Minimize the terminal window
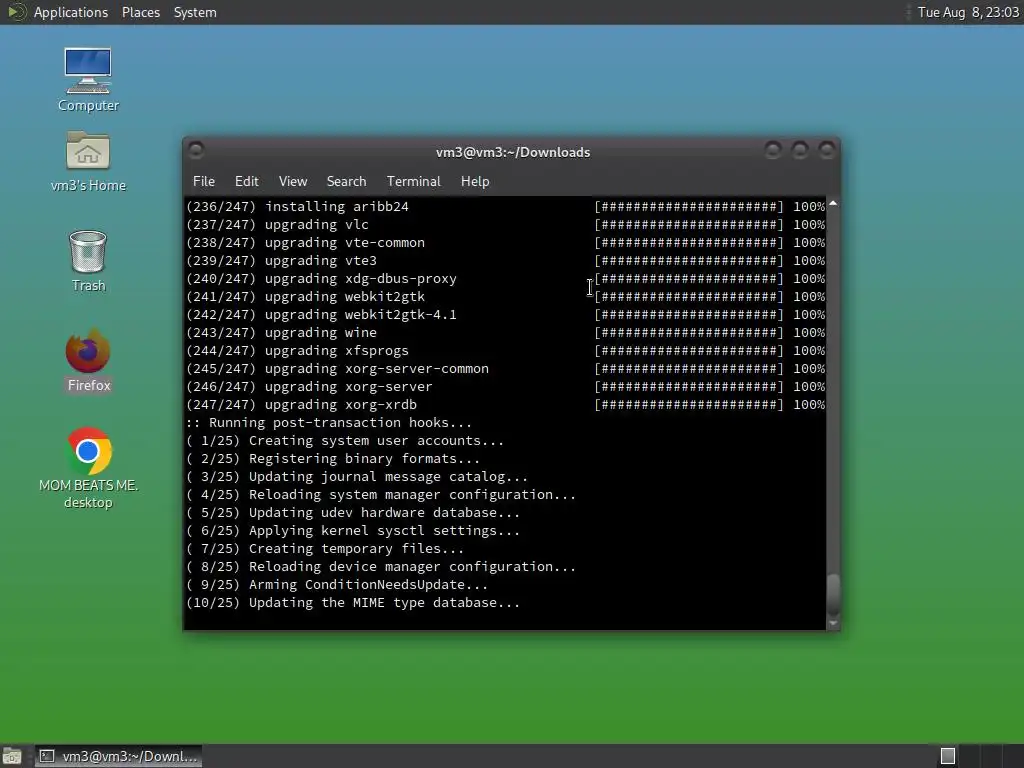This screenshot has width=1024, height=768. [x=773, y=151]
